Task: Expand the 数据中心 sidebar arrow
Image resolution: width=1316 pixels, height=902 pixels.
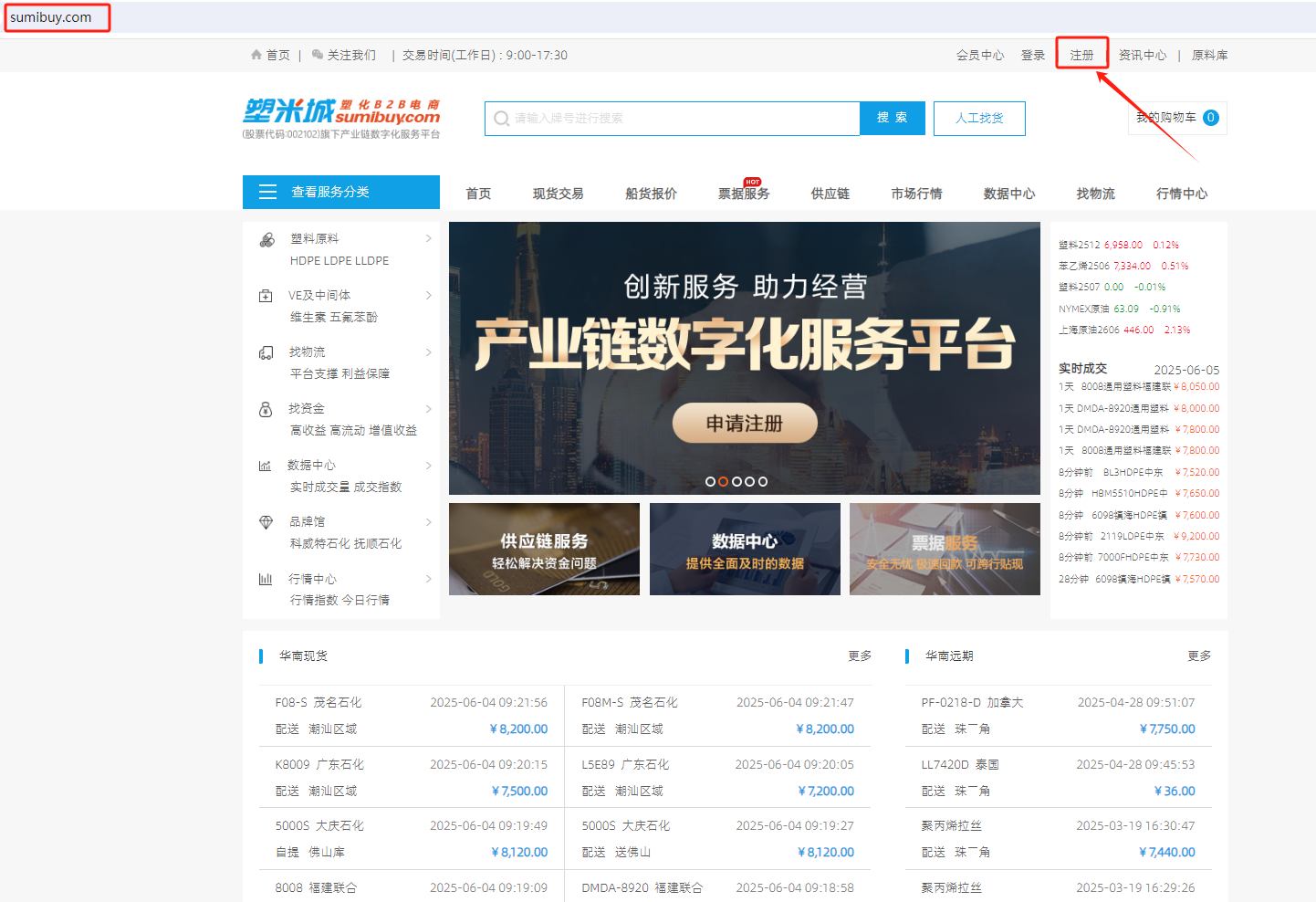Action: pos(428,466)
